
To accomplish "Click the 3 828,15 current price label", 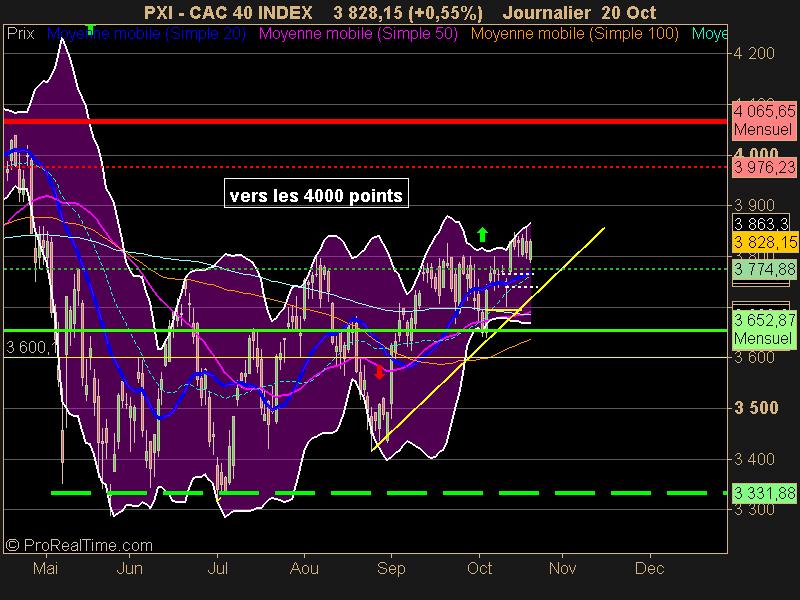I will click(x=765, y=242).
